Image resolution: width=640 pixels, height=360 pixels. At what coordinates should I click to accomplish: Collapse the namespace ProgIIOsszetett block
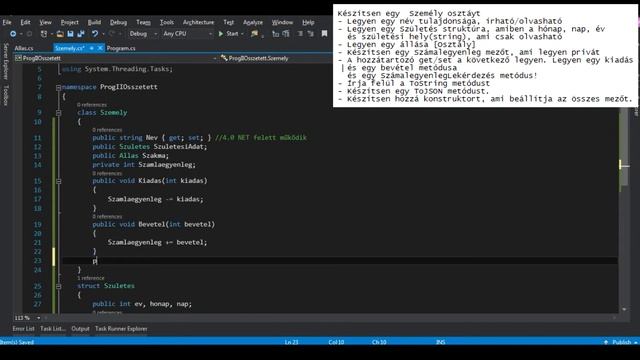click(58, 87)
